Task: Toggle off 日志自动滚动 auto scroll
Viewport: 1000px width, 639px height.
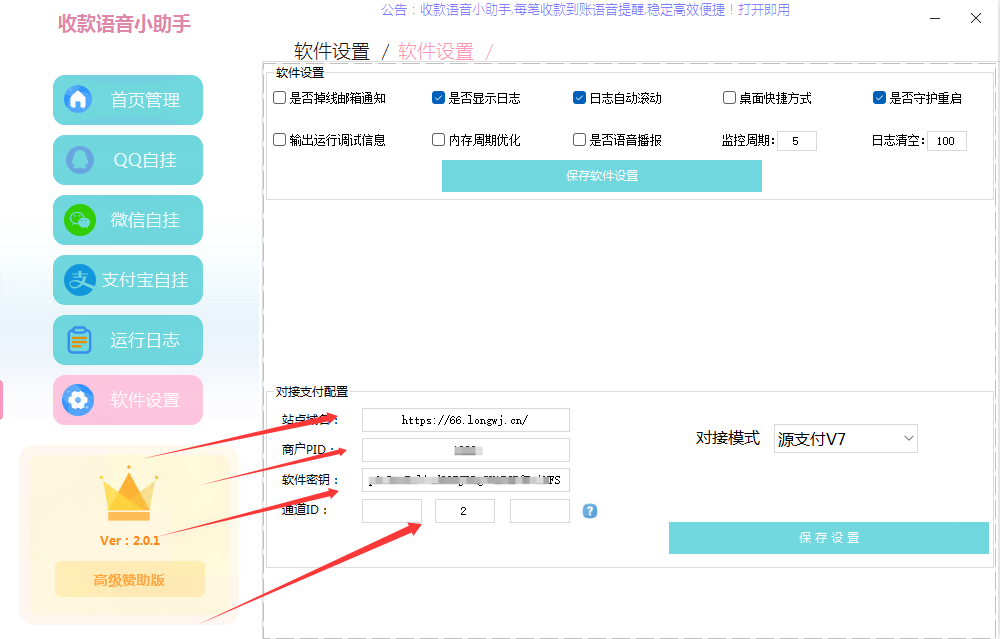Action: coord(578,97)
